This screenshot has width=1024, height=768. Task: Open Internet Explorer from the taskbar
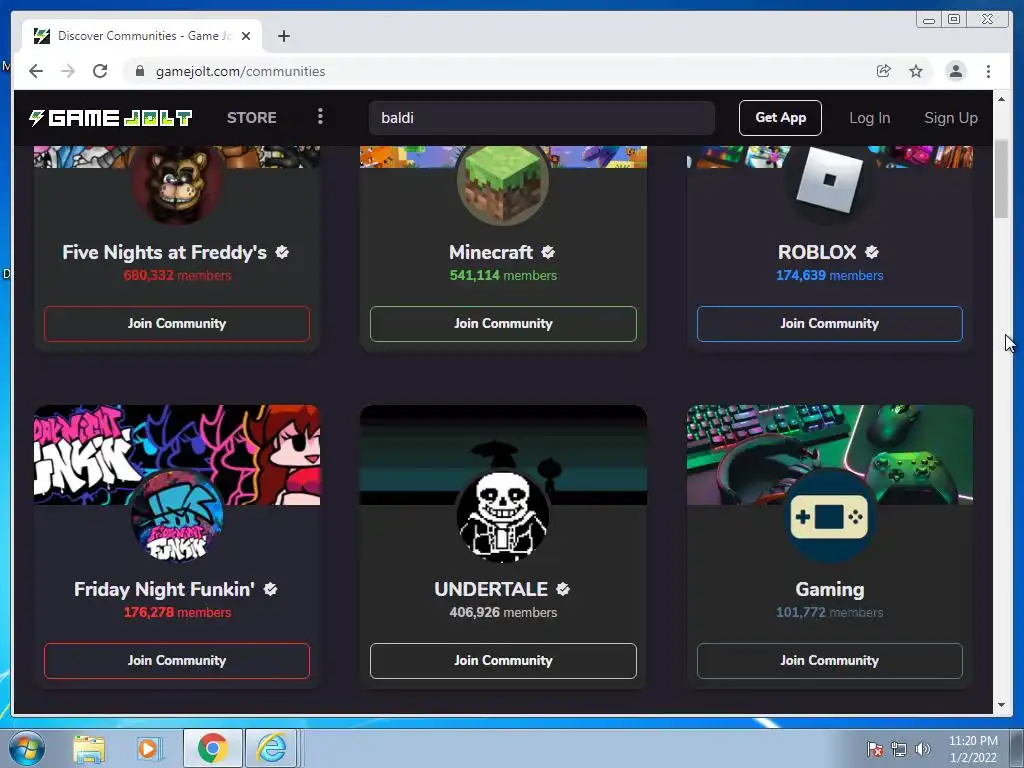pyautogui.click(x=271, y=748)
